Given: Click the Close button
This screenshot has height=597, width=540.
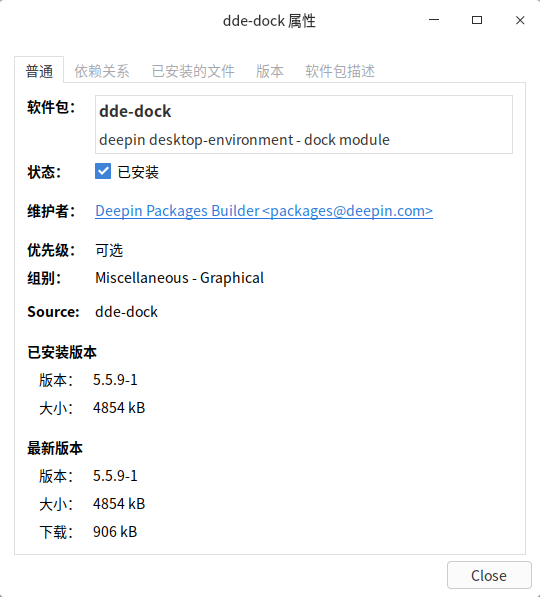Looking at the screenshot, I should coord(489,575).
